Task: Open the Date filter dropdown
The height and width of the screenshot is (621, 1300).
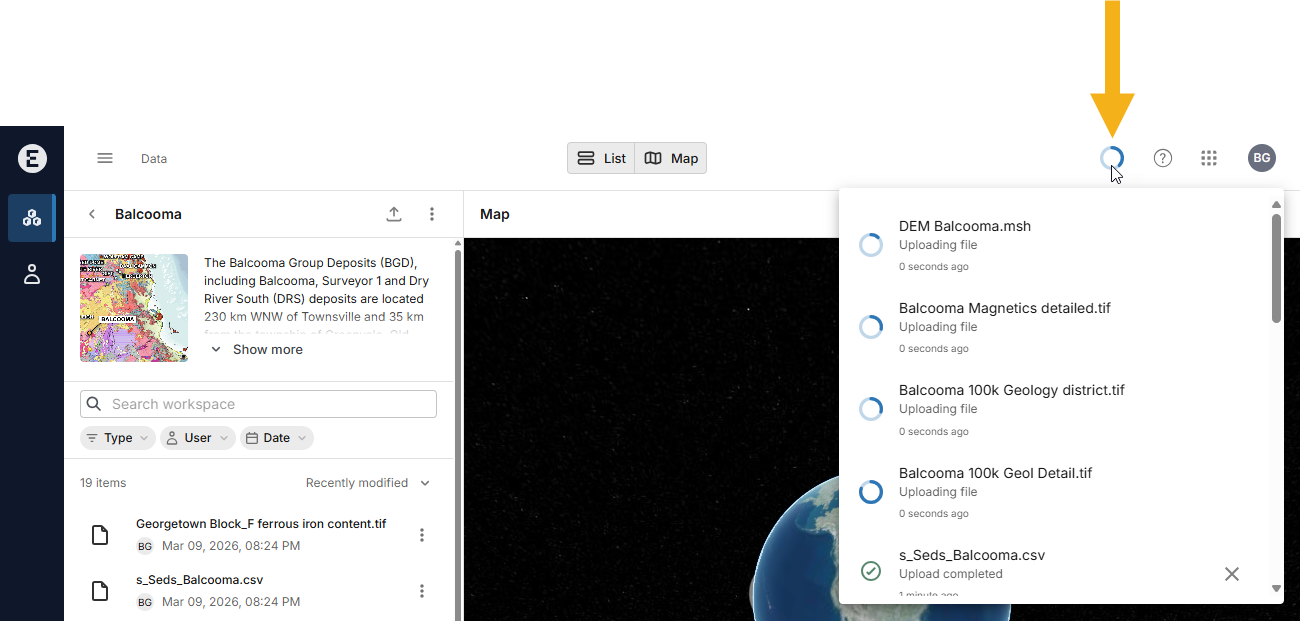Action: [277, 438]
